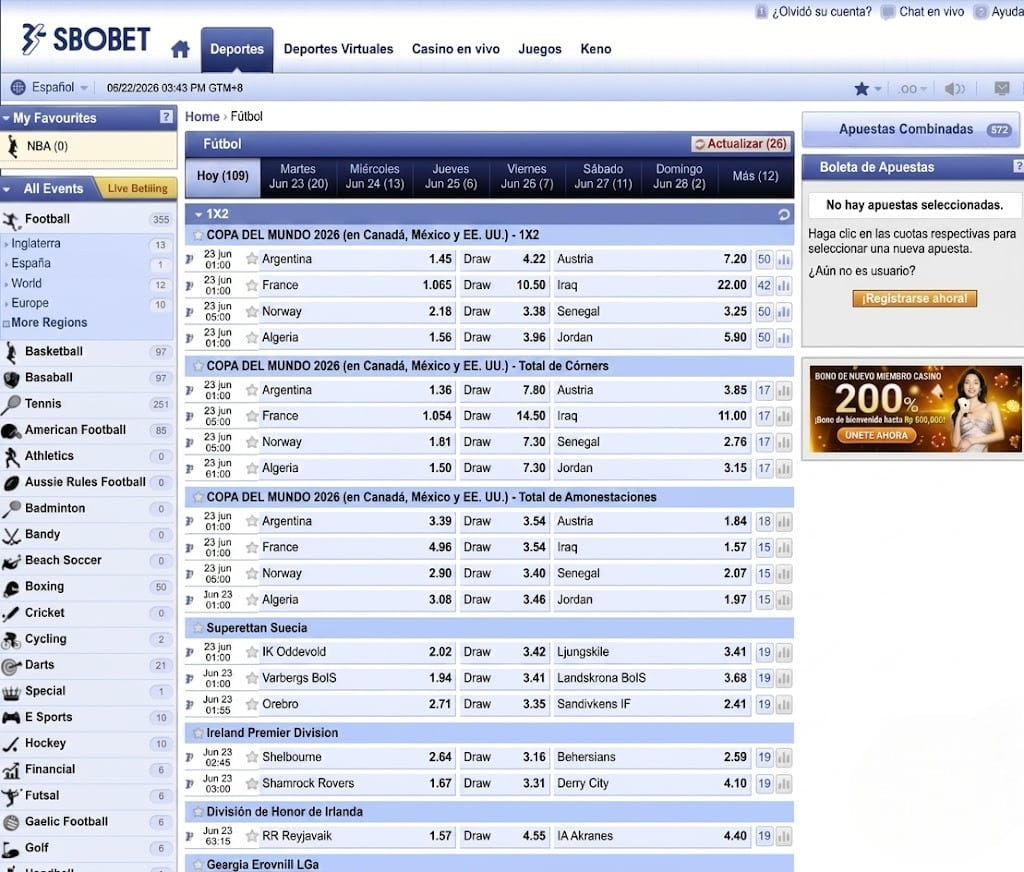This screenshot has width=1024, height=872.
Task: Open the messages envelope icon
Action: (x=1001, y=88)
